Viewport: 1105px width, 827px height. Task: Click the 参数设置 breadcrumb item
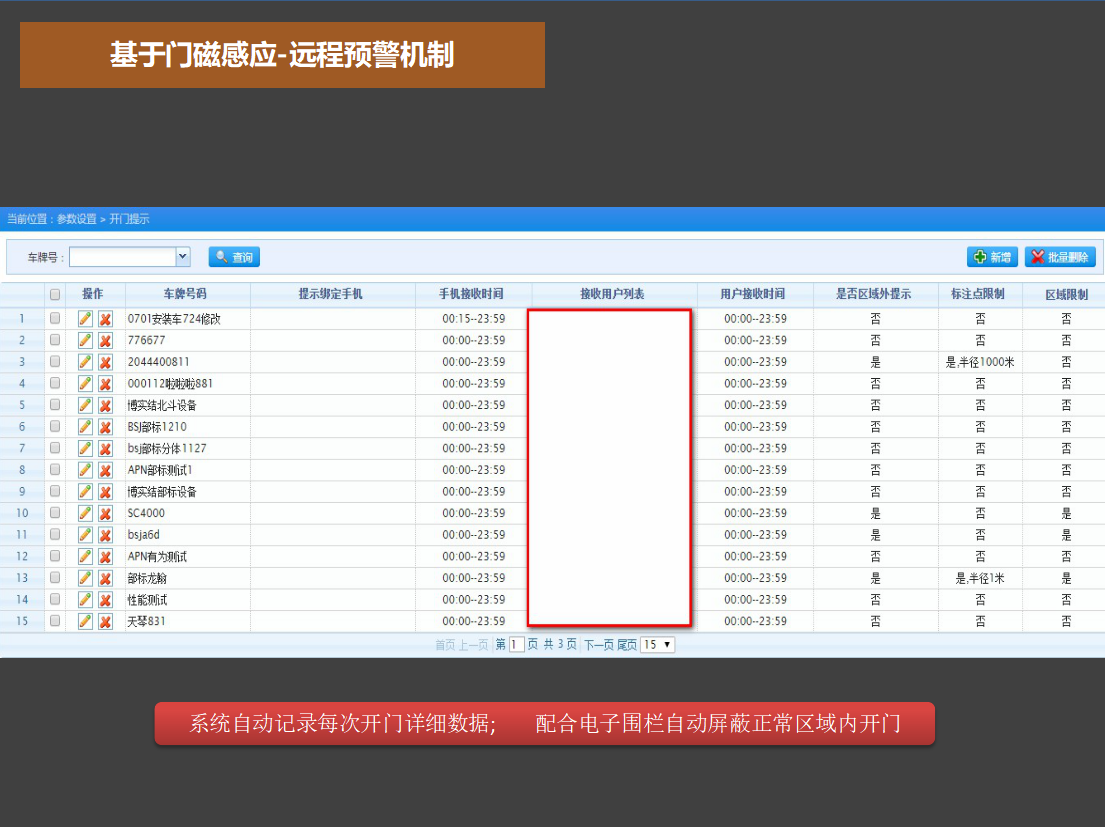pyautogui.click(x=76, y=219)
